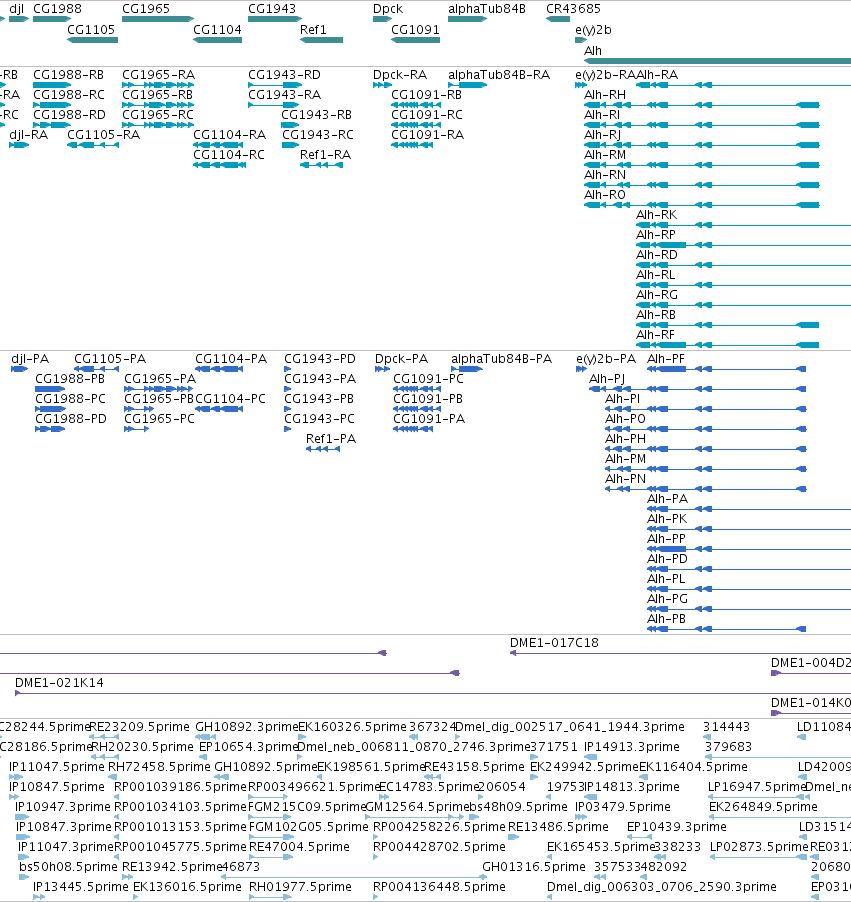Select transcript label Alh-RK

[657, 215]
